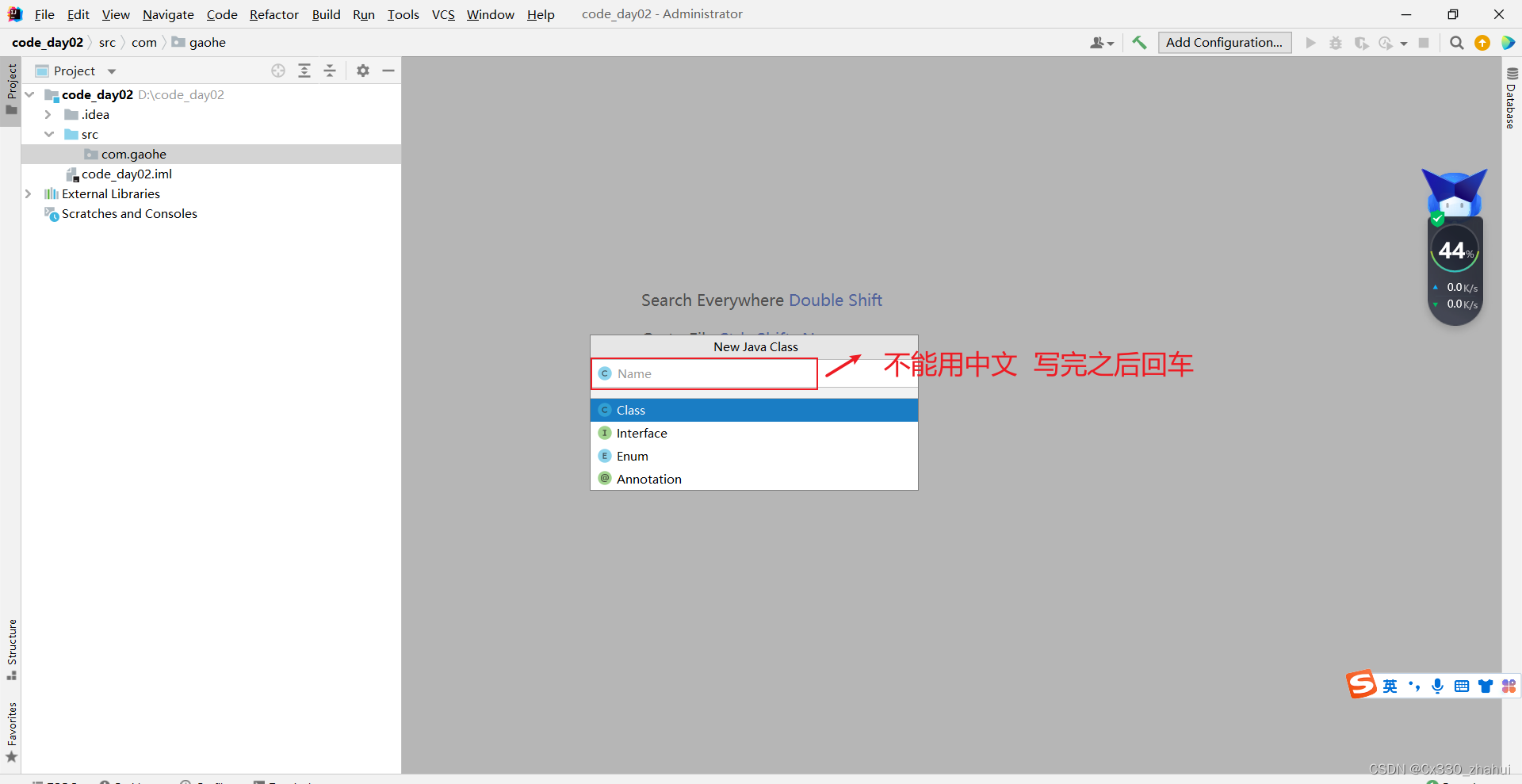Collapse the src folder
The image size is (1522, 784).
click(49, 134)
